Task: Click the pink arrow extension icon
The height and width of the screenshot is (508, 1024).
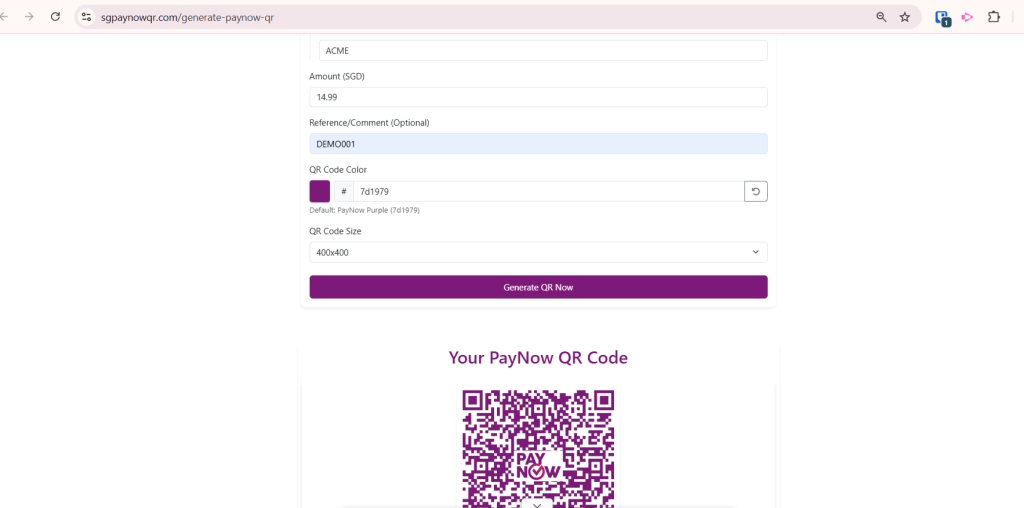Action: point(967,17)
